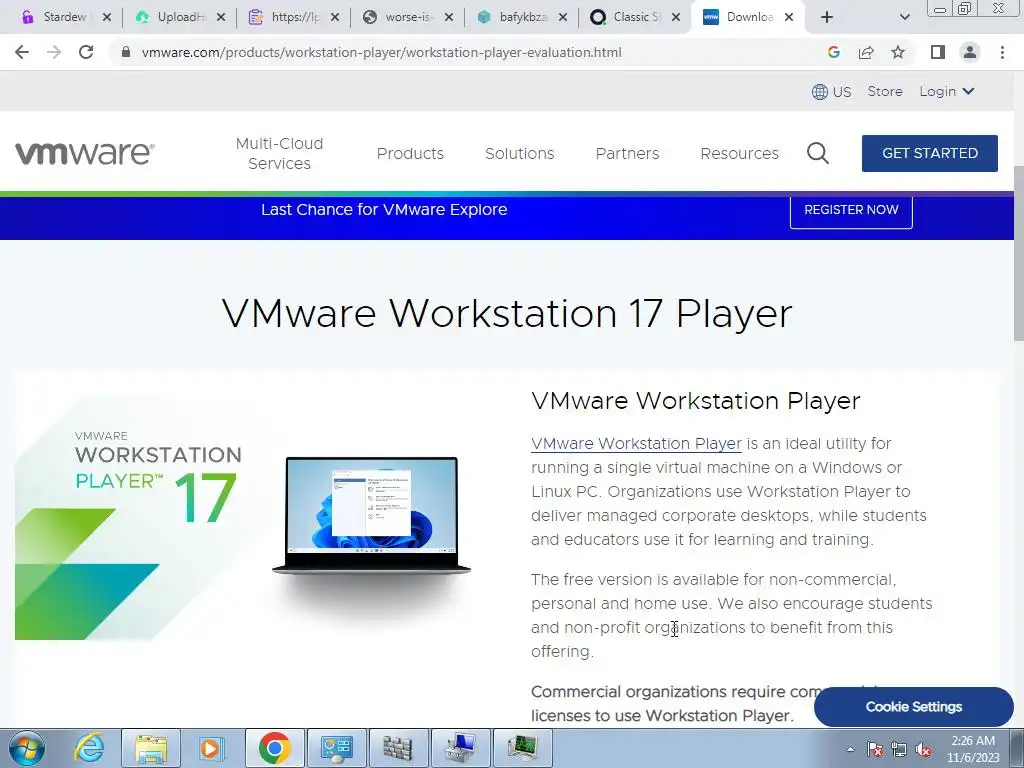Open the Solutions menu
The height and width of the screenshot is (768, 1024).
tap(519, 153)
